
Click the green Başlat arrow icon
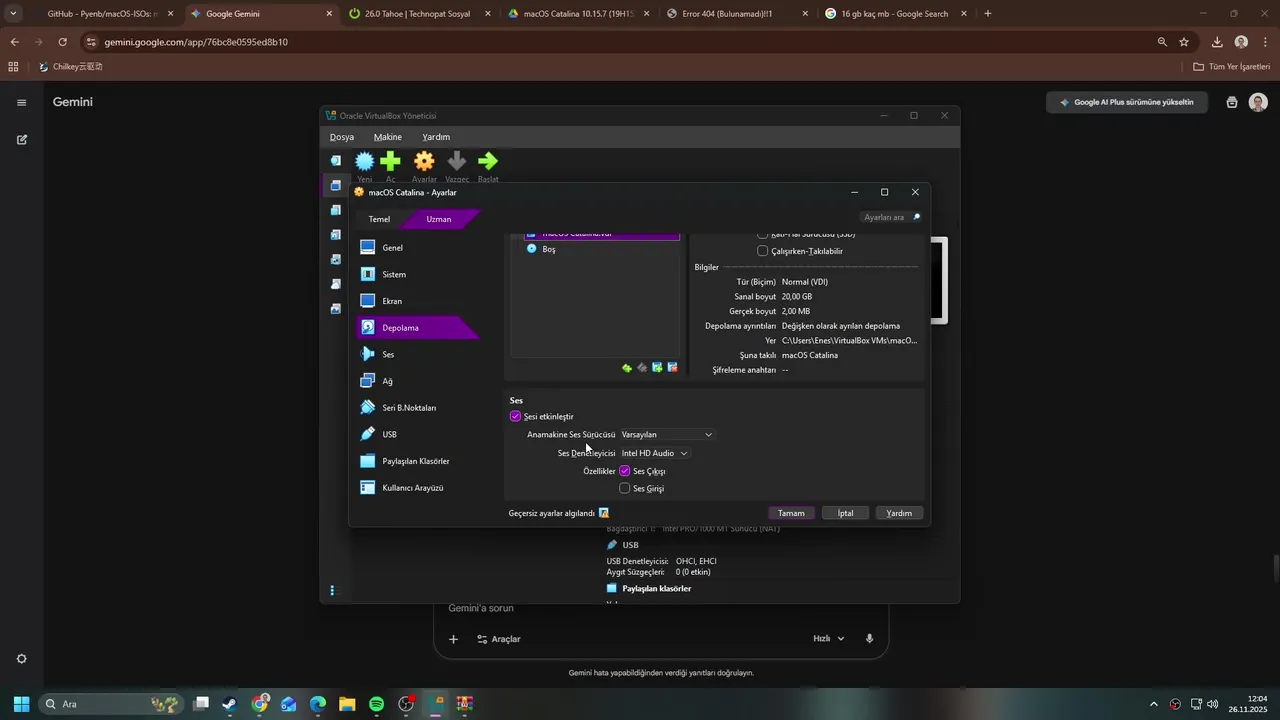point(488,161)
